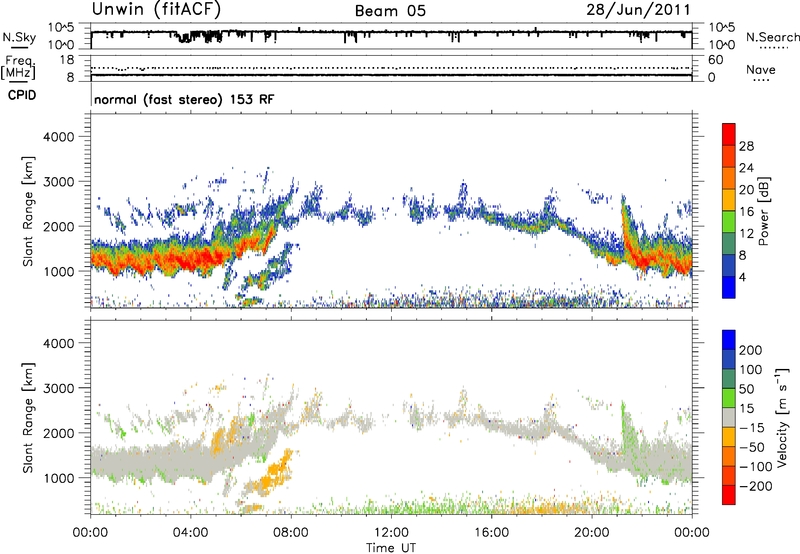Click the yellow 16–20 dB Power colorbar segment
The width and height of the screenshot is (800, 554).
(729, 200)
